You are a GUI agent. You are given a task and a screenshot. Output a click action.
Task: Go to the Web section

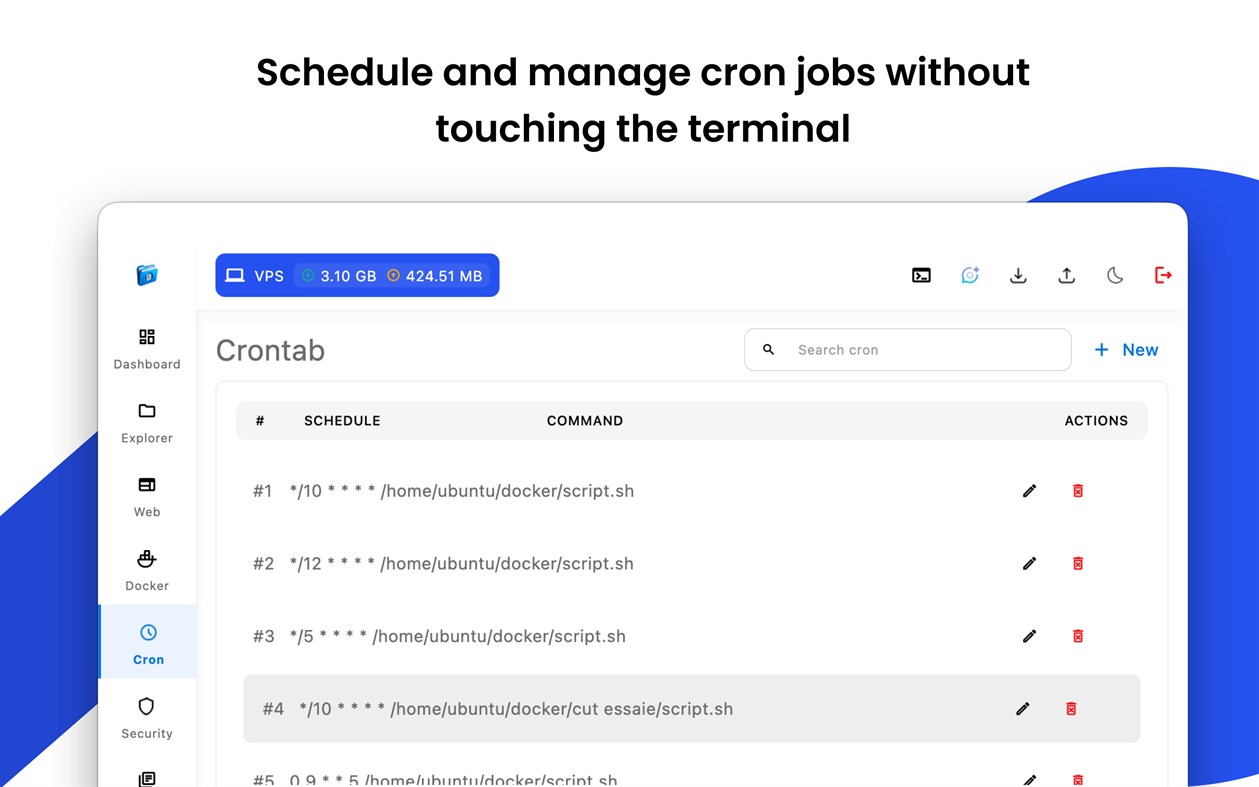click(x=147, y=497)
